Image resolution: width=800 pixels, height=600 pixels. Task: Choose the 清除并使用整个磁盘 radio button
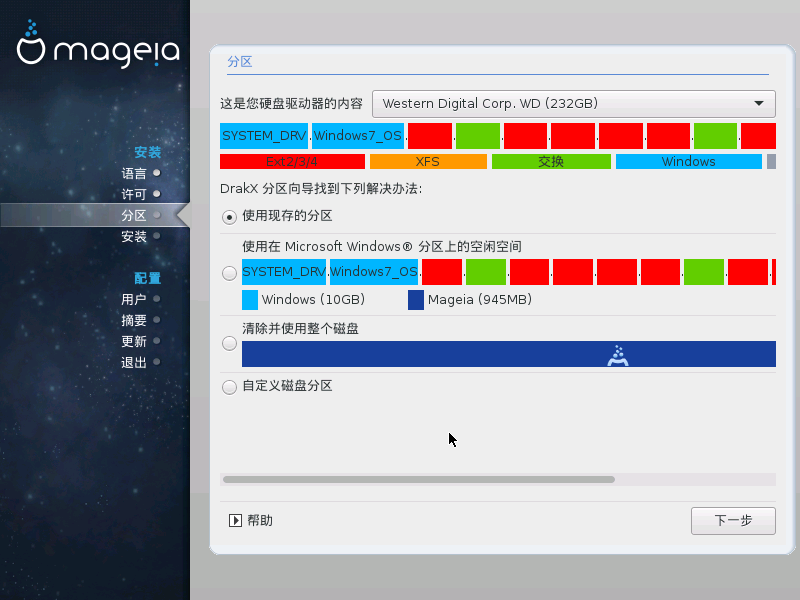[230, 344]
